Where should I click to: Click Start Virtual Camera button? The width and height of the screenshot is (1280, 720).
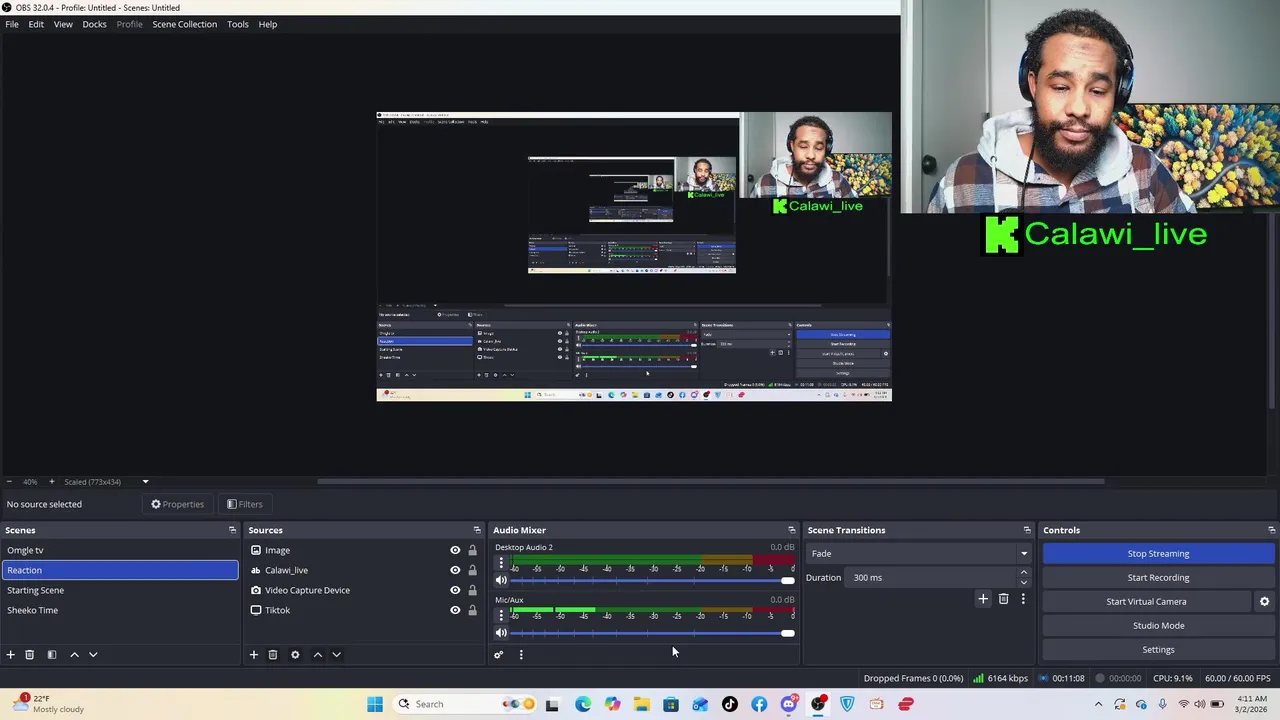click(x=1146, y=602)
